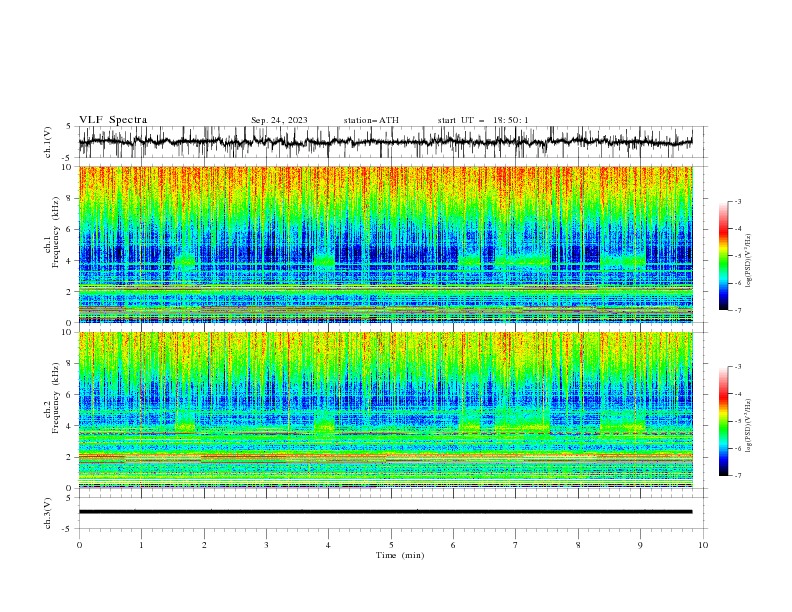Click the "ch.3(V)" axis label
The width and height of the screenshot is (792, 612).
[48, 513]
